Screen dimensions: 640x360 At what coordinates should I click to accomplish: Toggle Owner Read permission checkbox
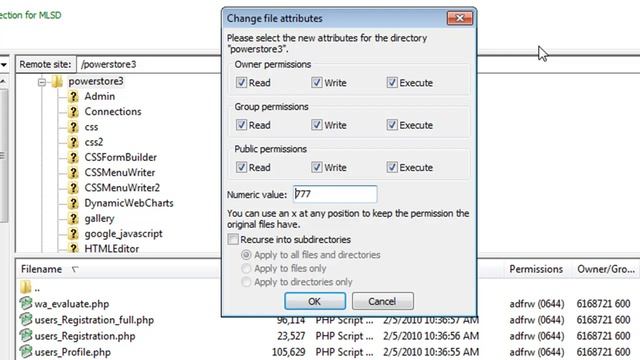241,82
